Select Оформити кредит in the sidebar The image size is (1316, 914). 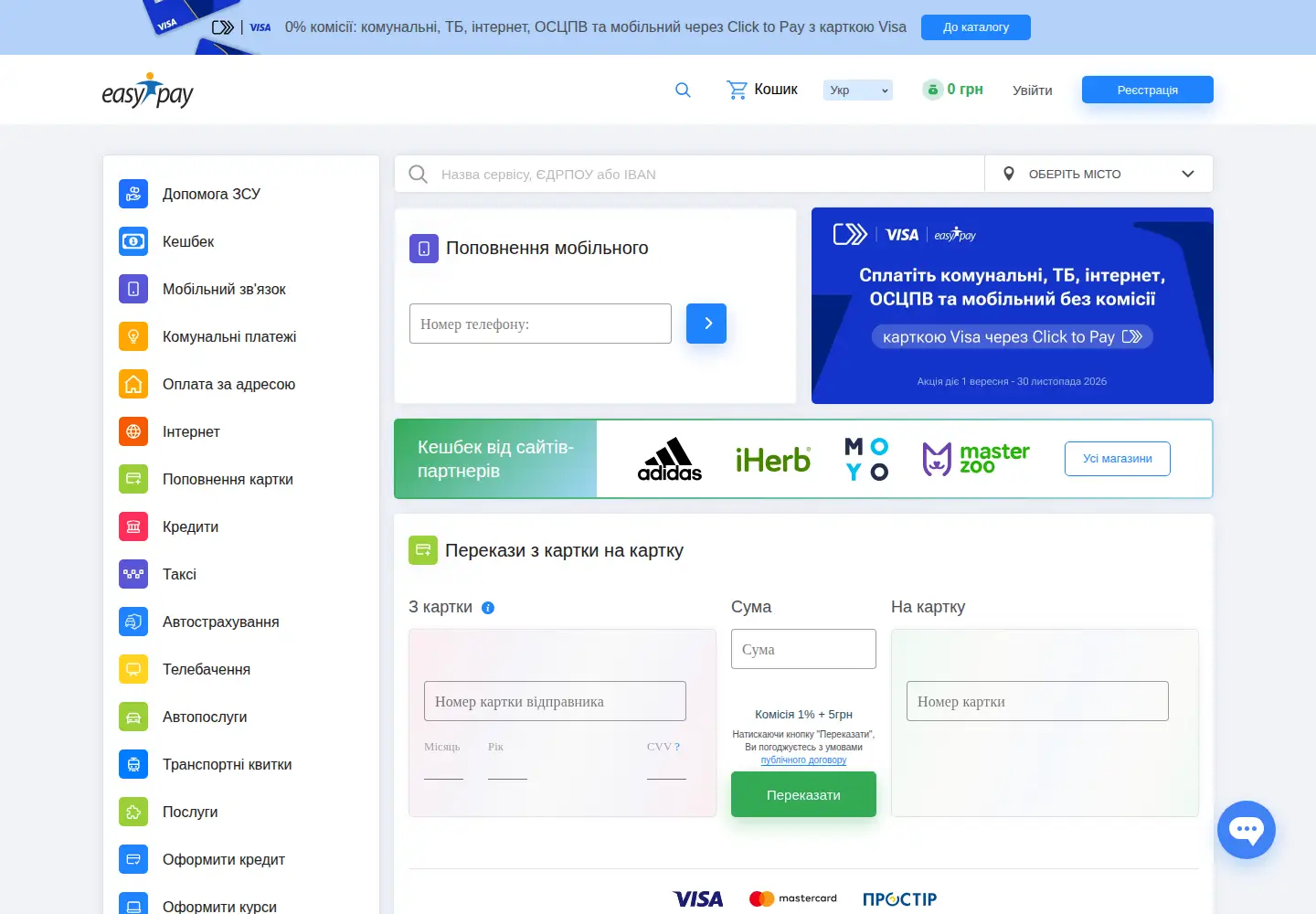click(224, 859)
